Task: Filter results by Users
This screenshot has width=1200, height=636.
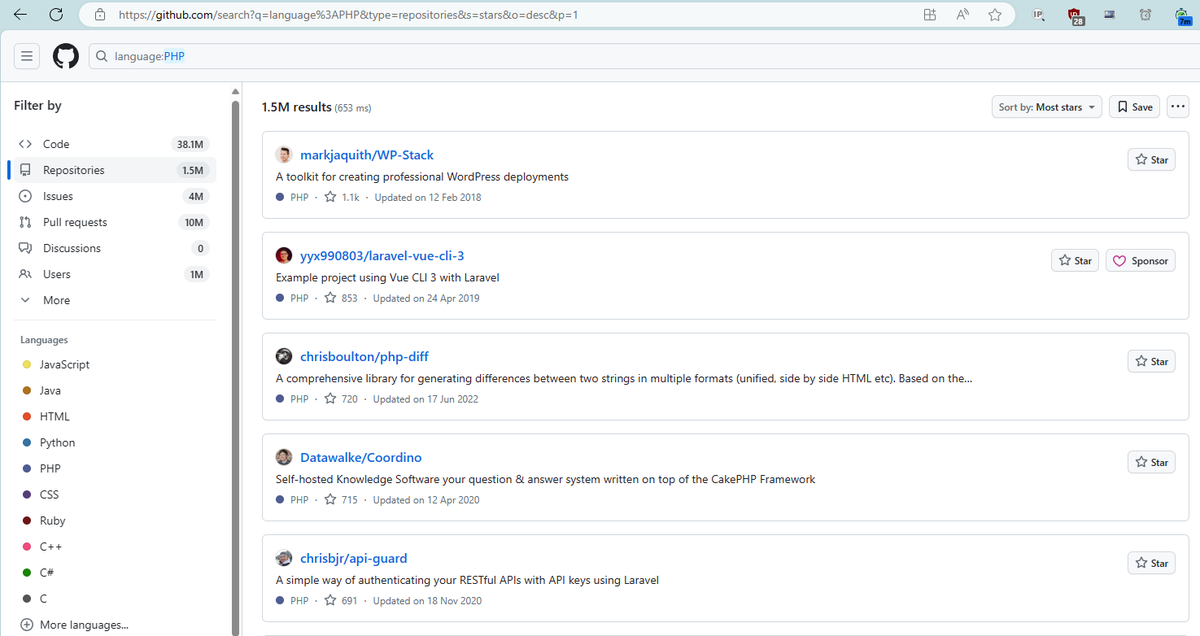Action: click(112, 274)
